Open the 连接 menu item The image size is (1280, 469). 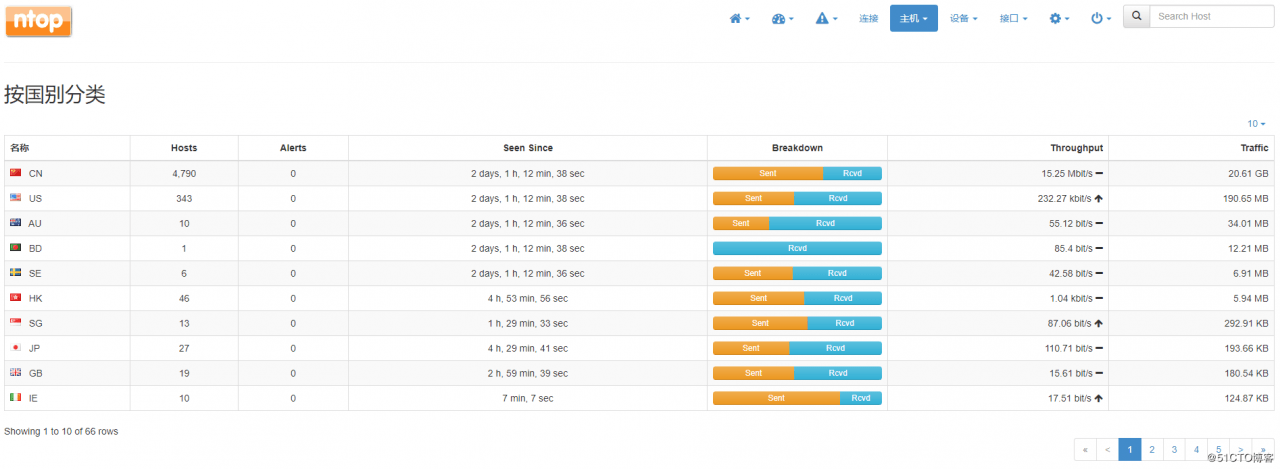pyautogui.click(x=868, y=18)
